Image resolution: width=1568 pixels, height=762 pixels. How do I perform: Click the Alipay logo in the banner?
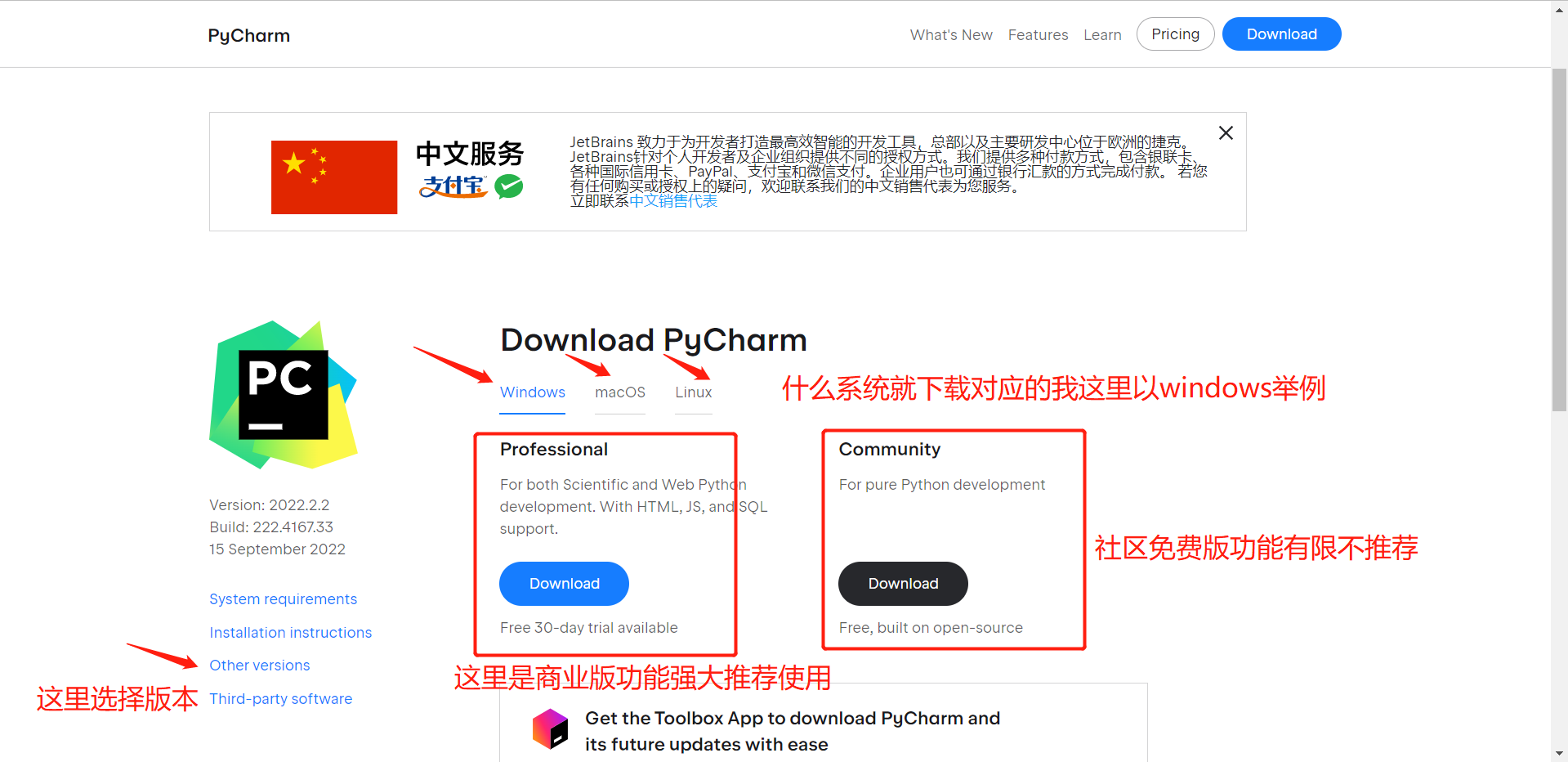[x=453, y=187]
